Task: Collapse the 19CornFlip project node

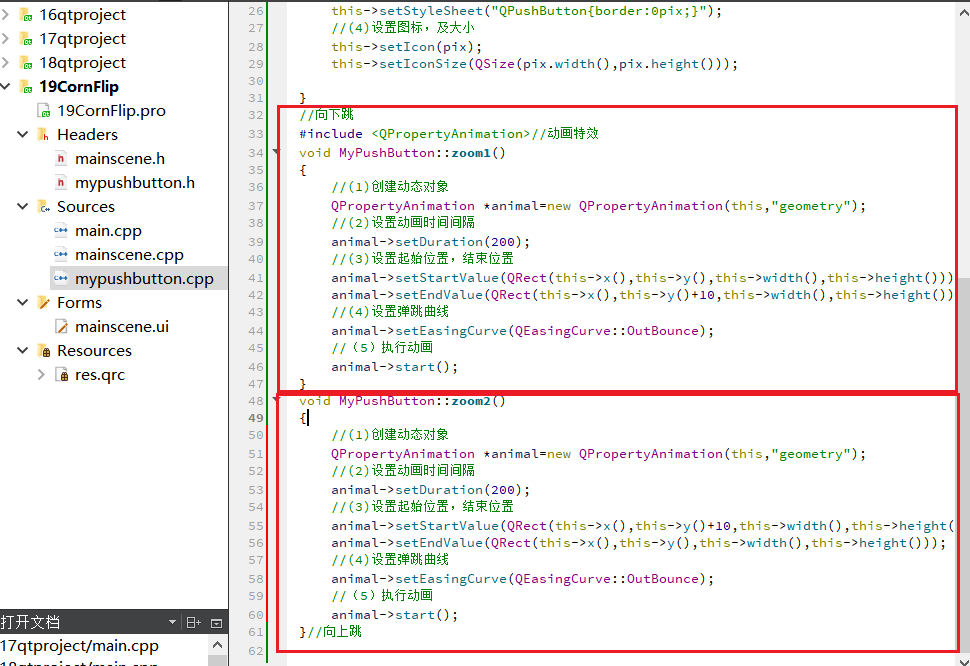Action: point(6,87)
